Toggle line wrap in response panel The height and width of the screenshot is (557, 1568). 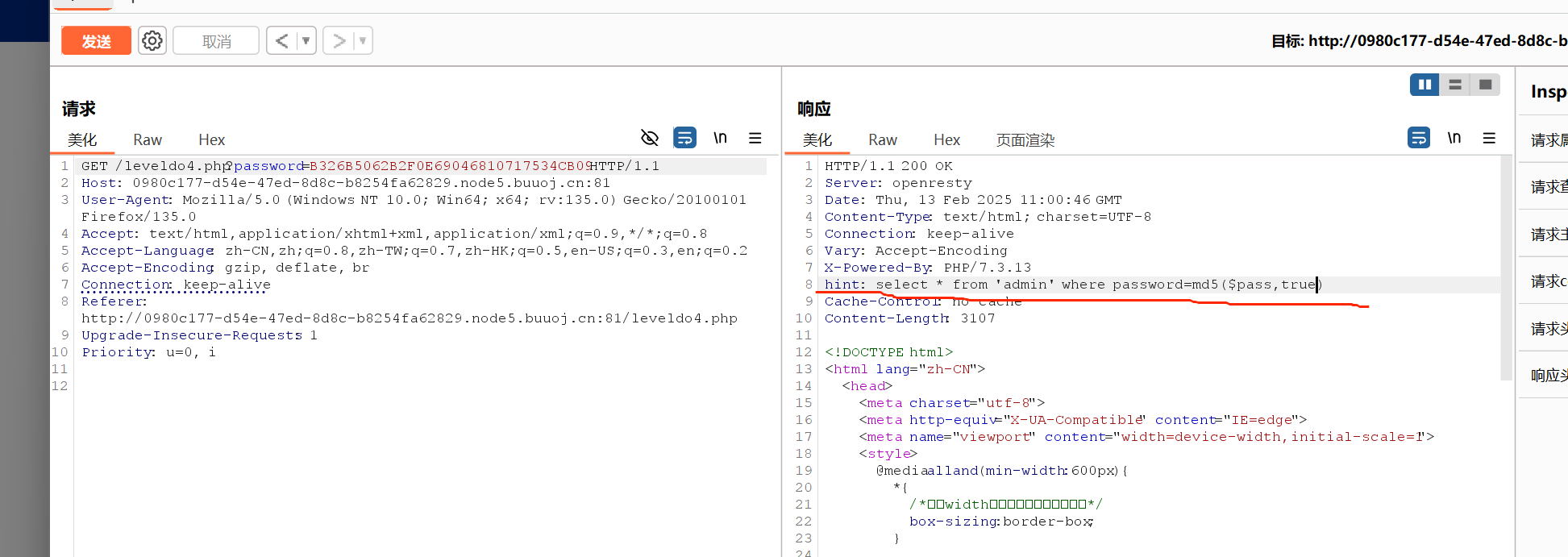pos(1418,138)
